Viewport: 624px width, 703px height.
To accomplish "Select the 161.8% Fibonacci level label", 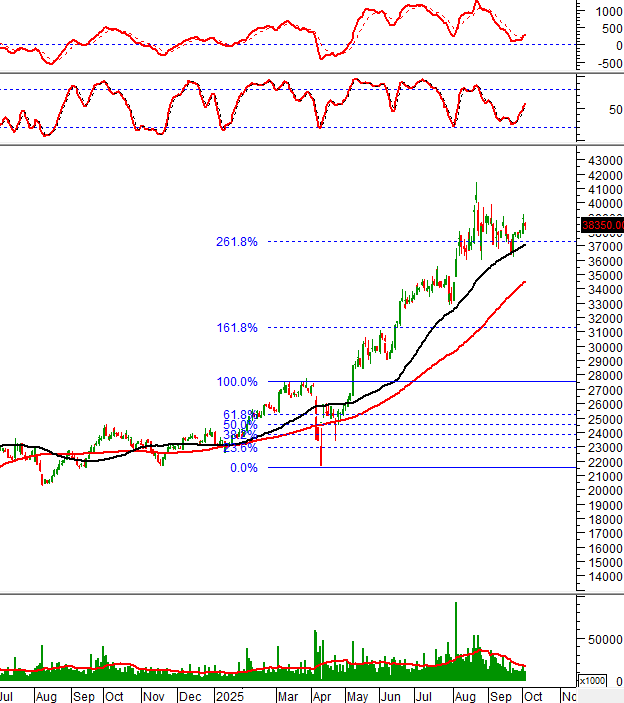I will (x=236, y=327).
